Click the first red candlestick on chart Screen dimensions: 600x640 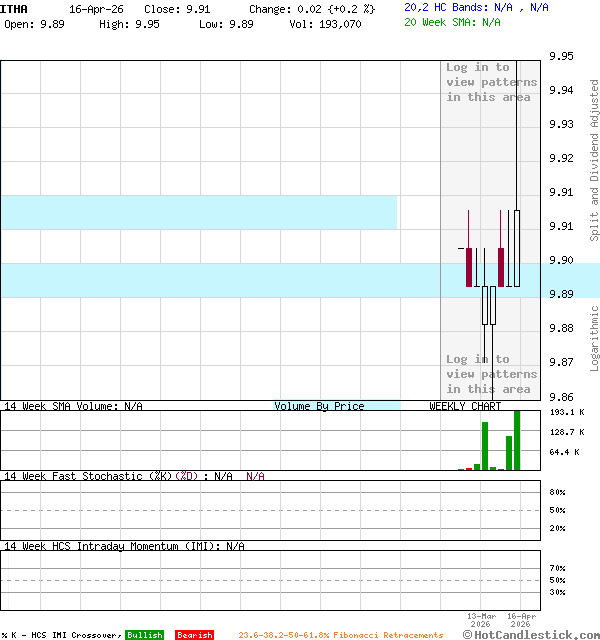(x=468, y=267)
